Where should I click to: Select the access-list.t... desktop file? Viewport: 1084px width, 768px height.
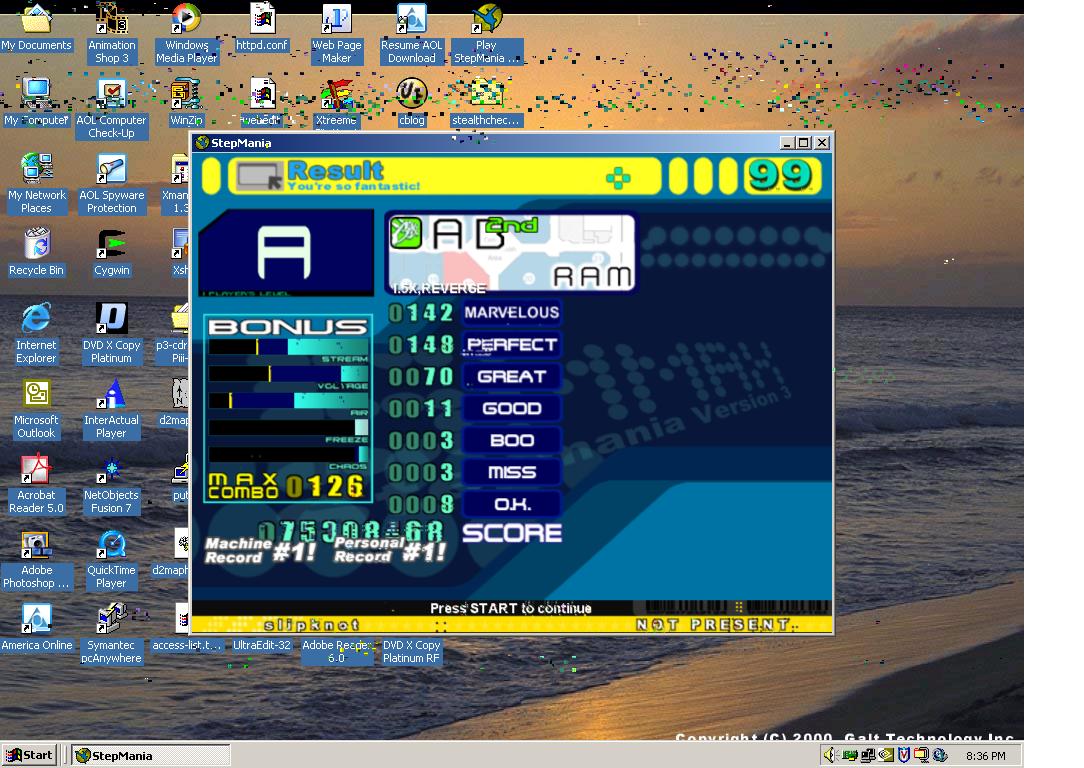187,645
